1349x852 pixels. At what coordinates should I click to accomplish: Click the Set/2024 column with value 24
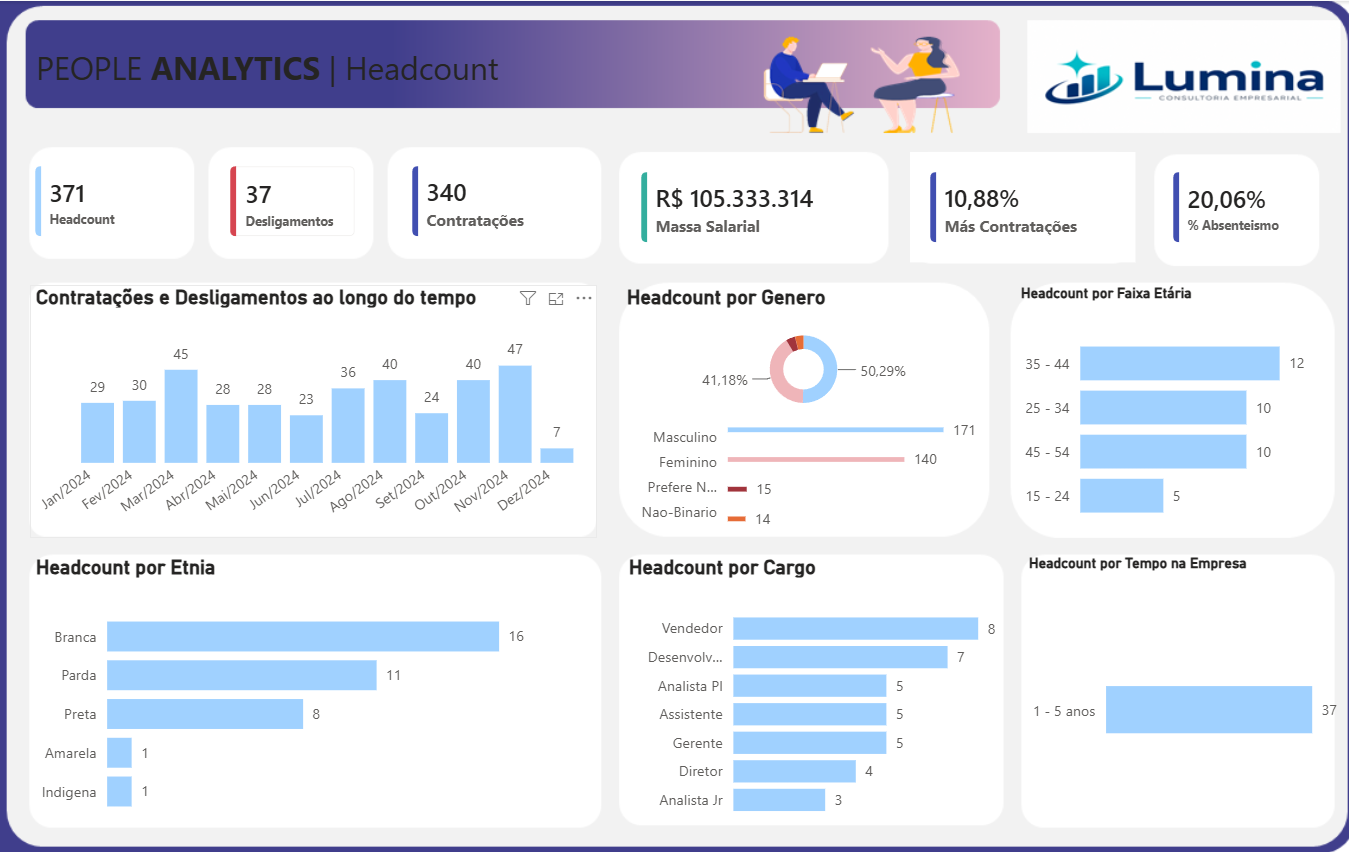click(x=431, y=437)
